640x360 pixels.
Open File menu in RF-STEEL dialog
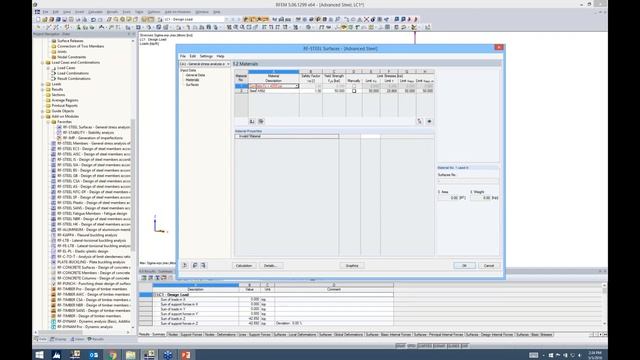point(183,56)
